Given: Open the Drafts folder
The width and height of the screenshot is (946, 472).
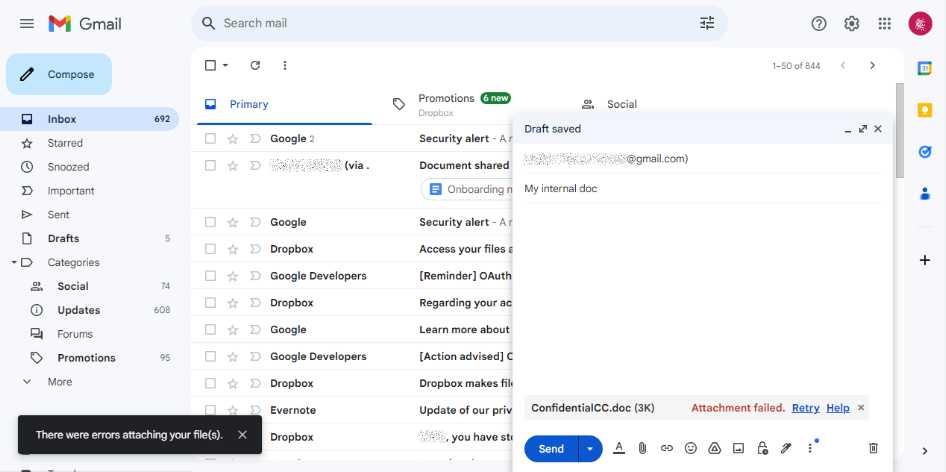Looking at the screenshot, I should [x=89, y=238].
